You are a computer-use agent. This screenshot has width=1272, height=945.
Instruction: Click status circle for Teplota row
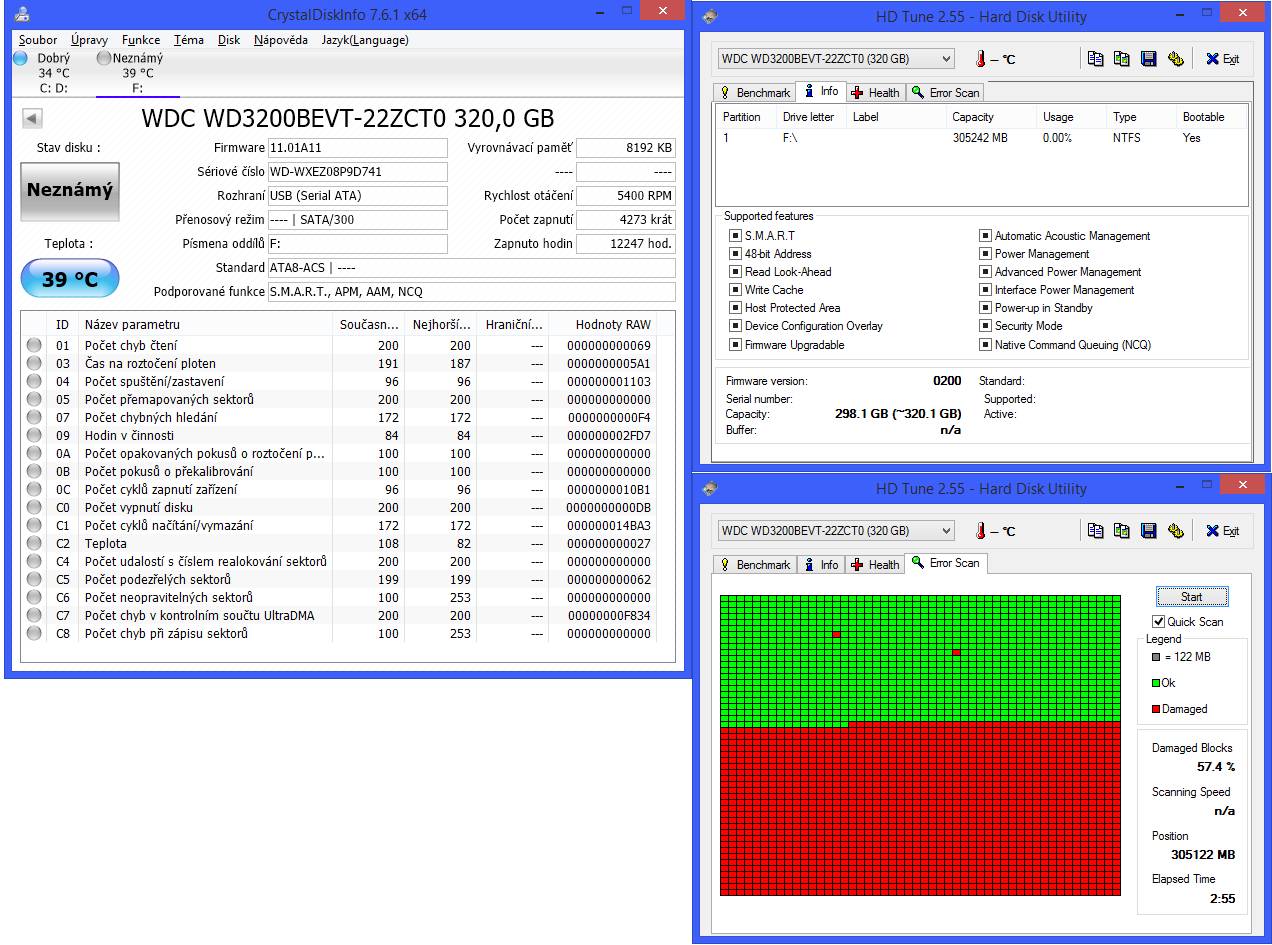click(x=34, y=543)
